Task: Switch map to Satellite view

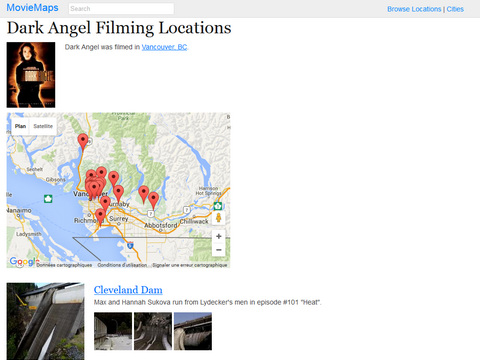Action: click(43, 126)
